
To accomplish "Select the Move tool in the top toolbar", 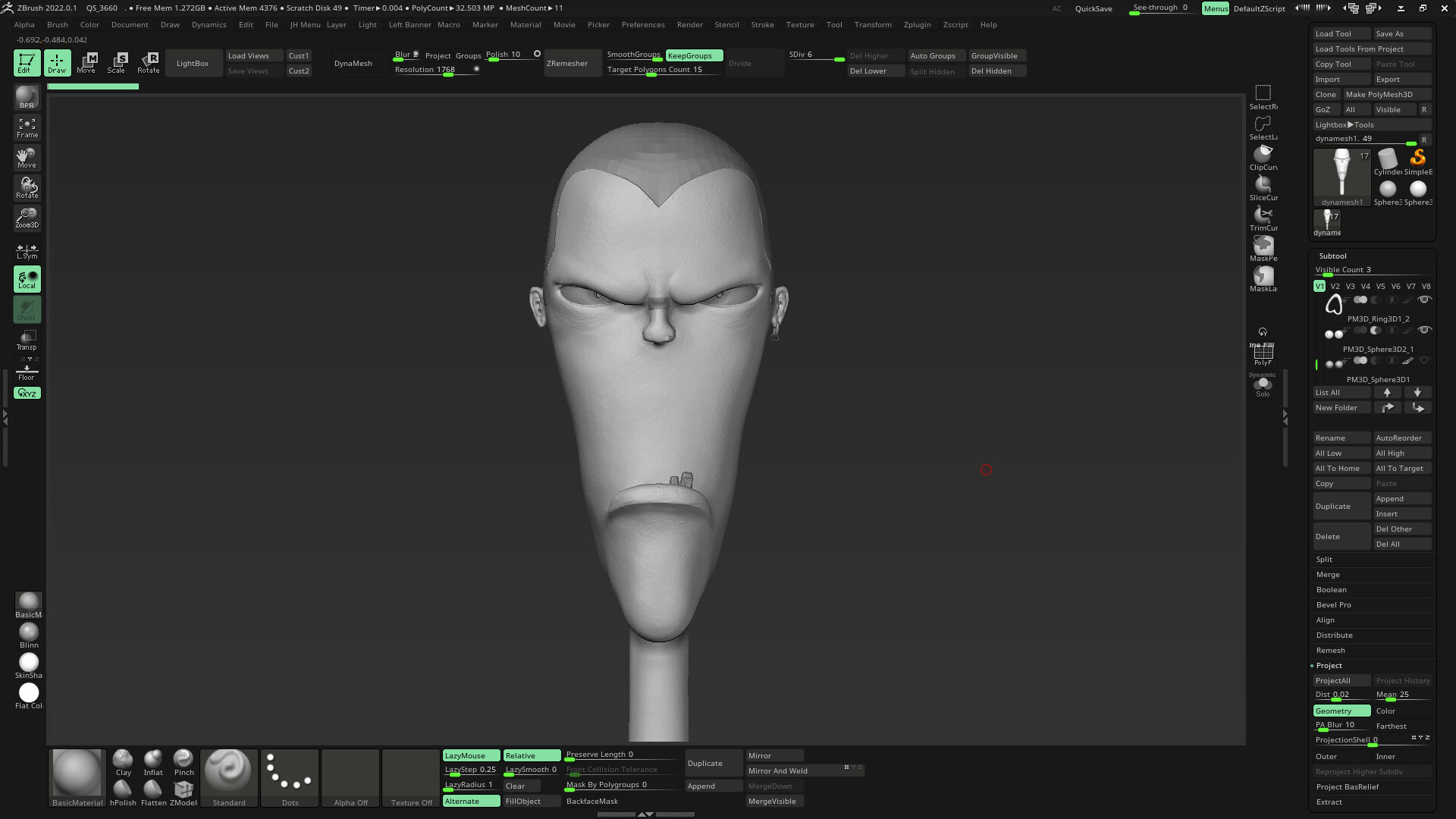I will pos(87,63).
